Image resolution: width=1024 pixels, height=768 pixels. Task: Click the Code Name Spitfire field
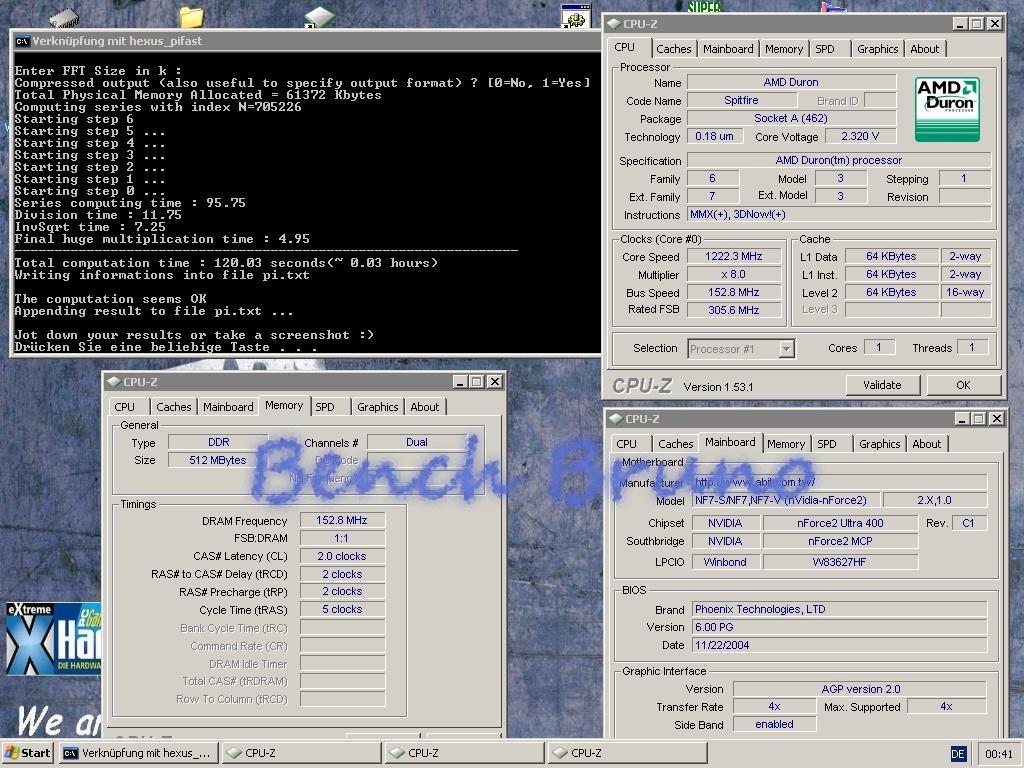click(x=741, y=101)
